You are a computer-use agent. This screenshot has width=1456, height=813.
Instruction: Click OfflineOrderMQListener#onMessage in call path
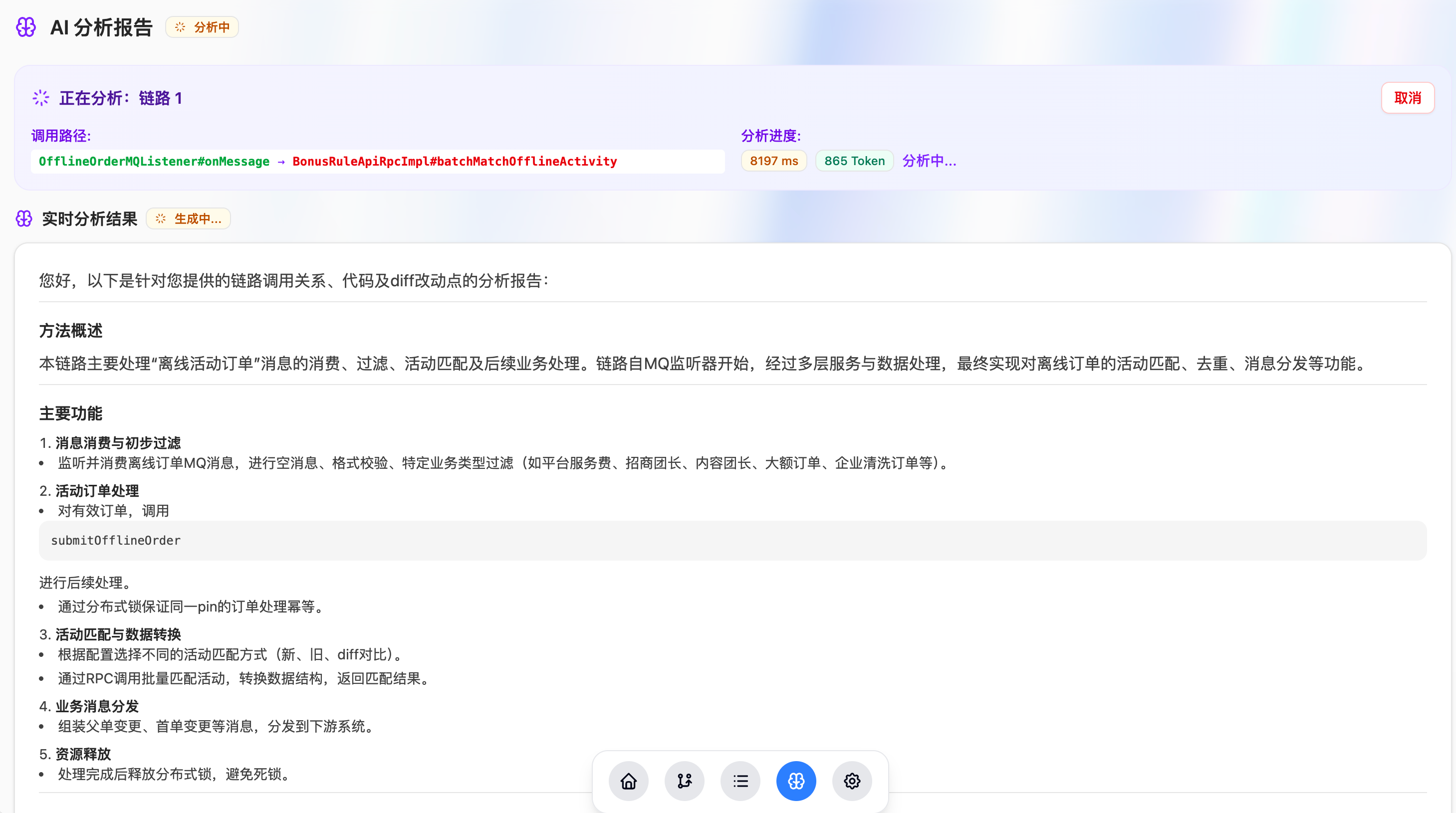click(154, 162)
